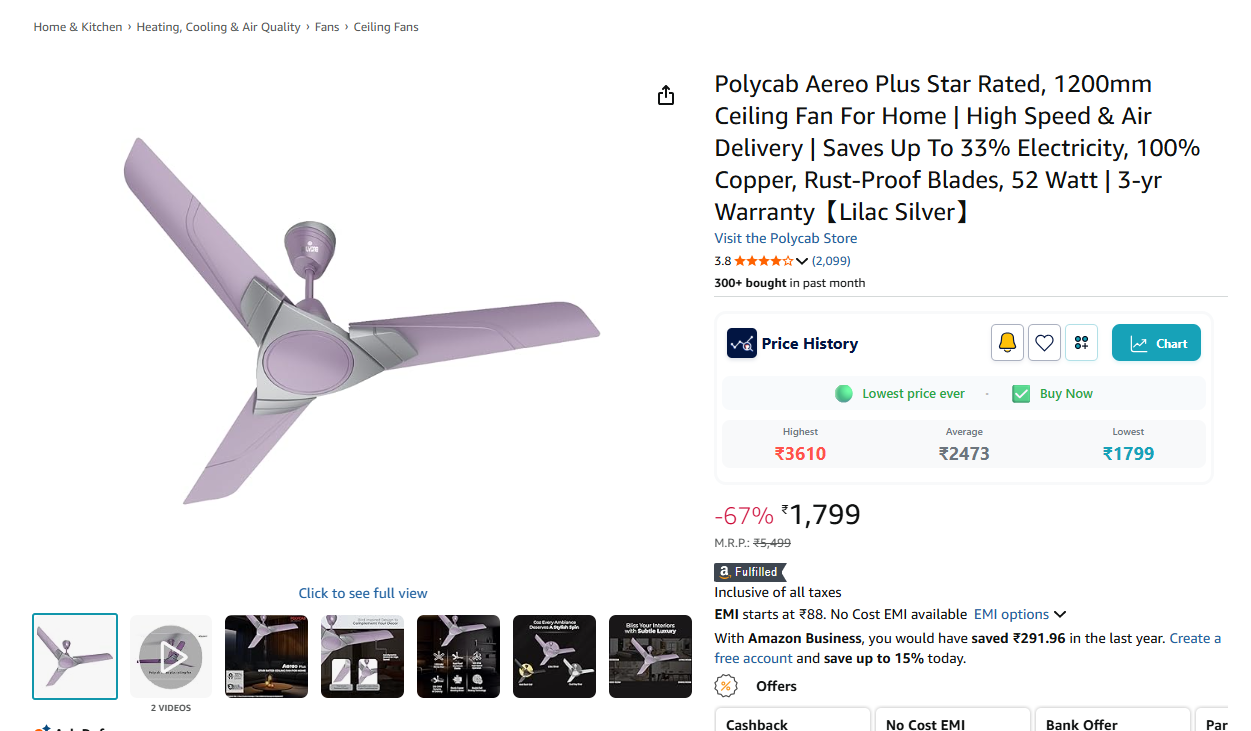The image size is (1251, 731).
Task: Add product to wishlist with heart icon
Action: pyautogui.click(x=1044, y=343)
